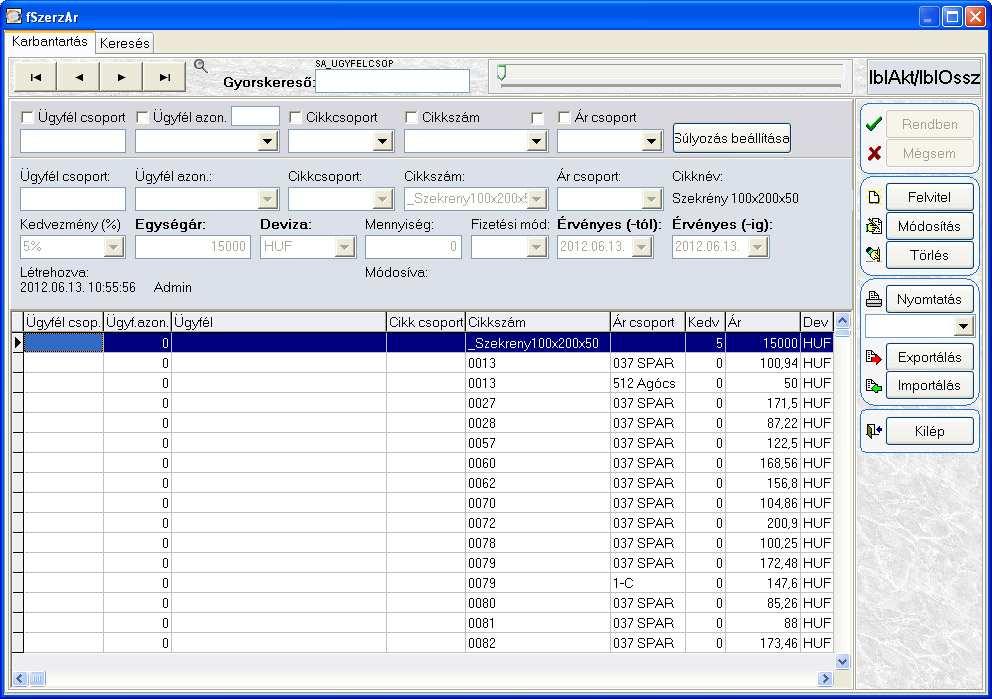Click the Cikk csoport column header
Image resolution: width=992 pixels, height=699 pixels.
click(x=425, y=322)
